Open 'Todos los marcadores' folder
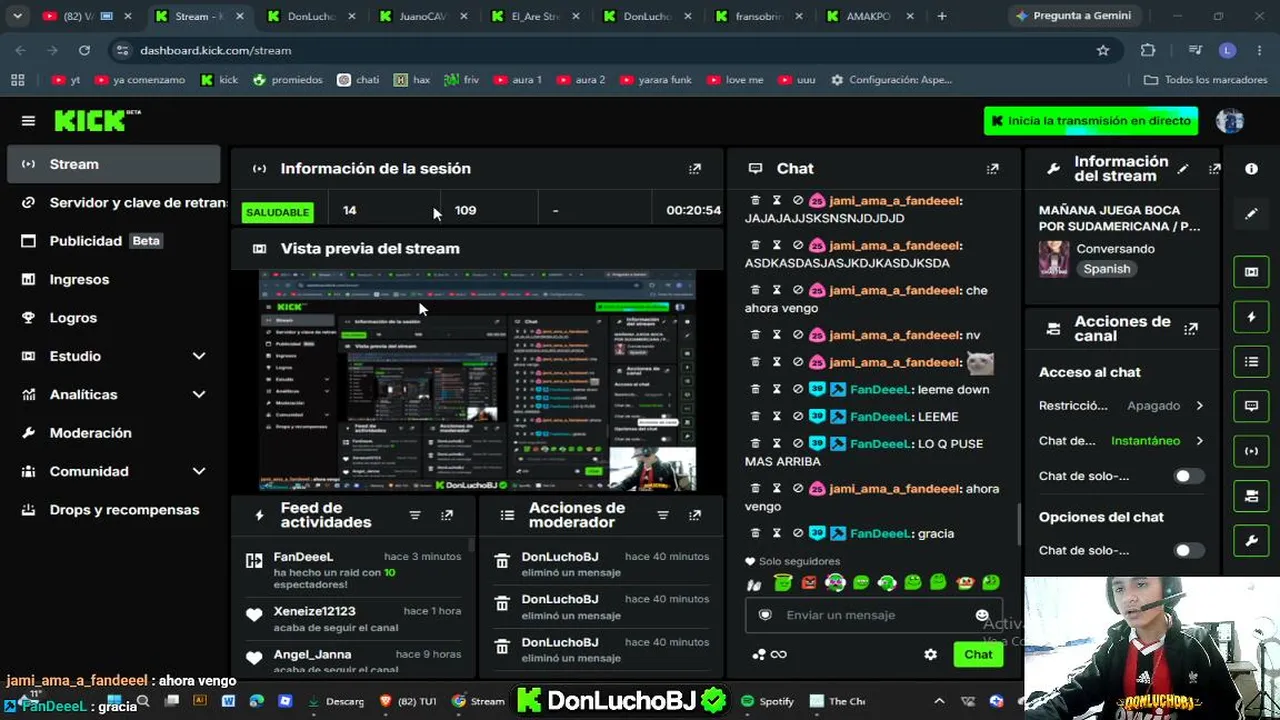1280x720 pixels. point(1205,80)
